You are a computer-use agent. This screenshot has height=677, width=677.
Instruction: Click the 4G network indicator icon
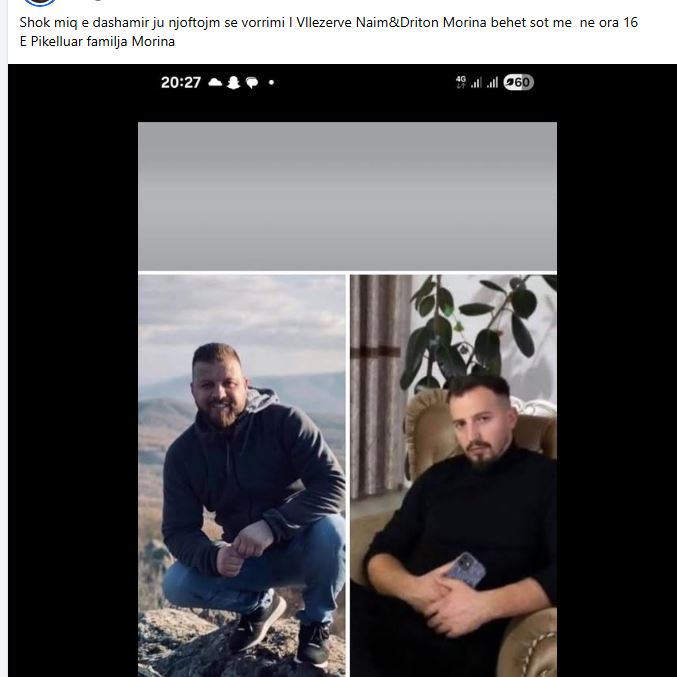pos(461,82)
